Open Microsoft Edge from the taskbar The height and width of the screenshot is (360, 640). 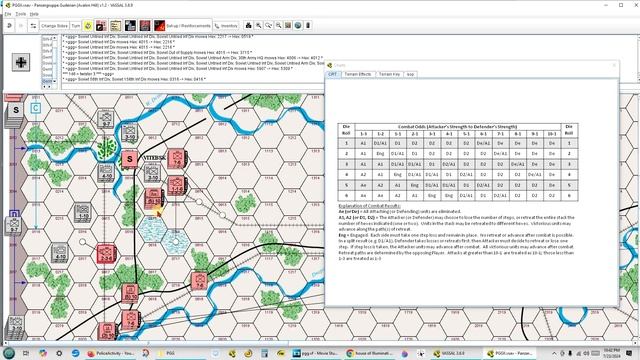[75, 353]
